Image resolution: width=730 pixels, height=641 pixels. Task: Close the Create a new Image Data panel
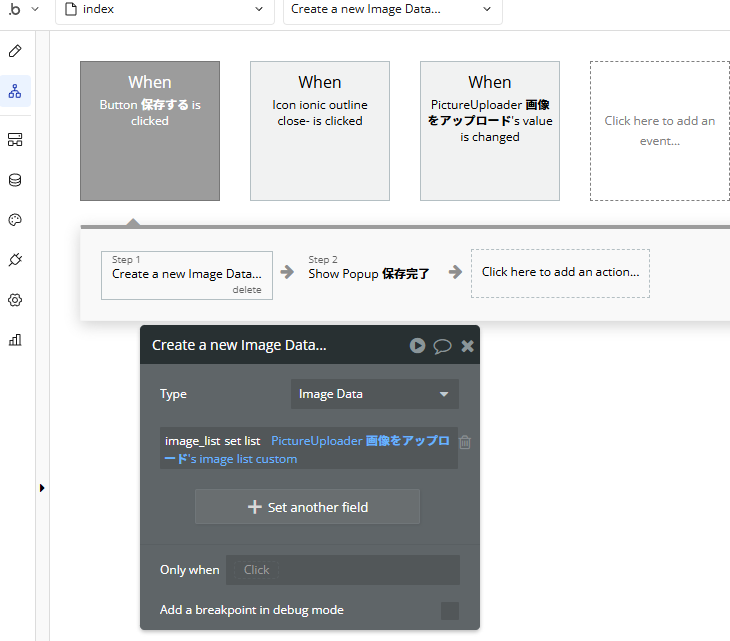click(467, 346)
